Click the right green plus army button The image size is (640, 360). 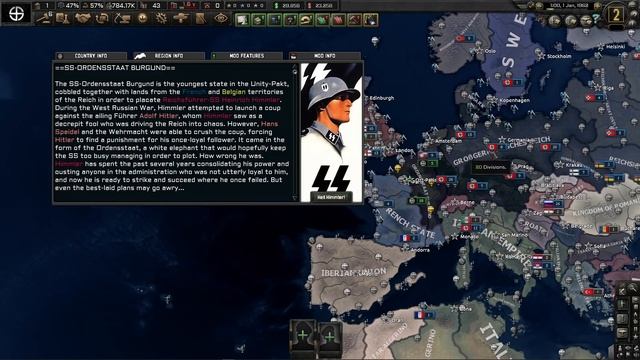click(x=329, y=336)
